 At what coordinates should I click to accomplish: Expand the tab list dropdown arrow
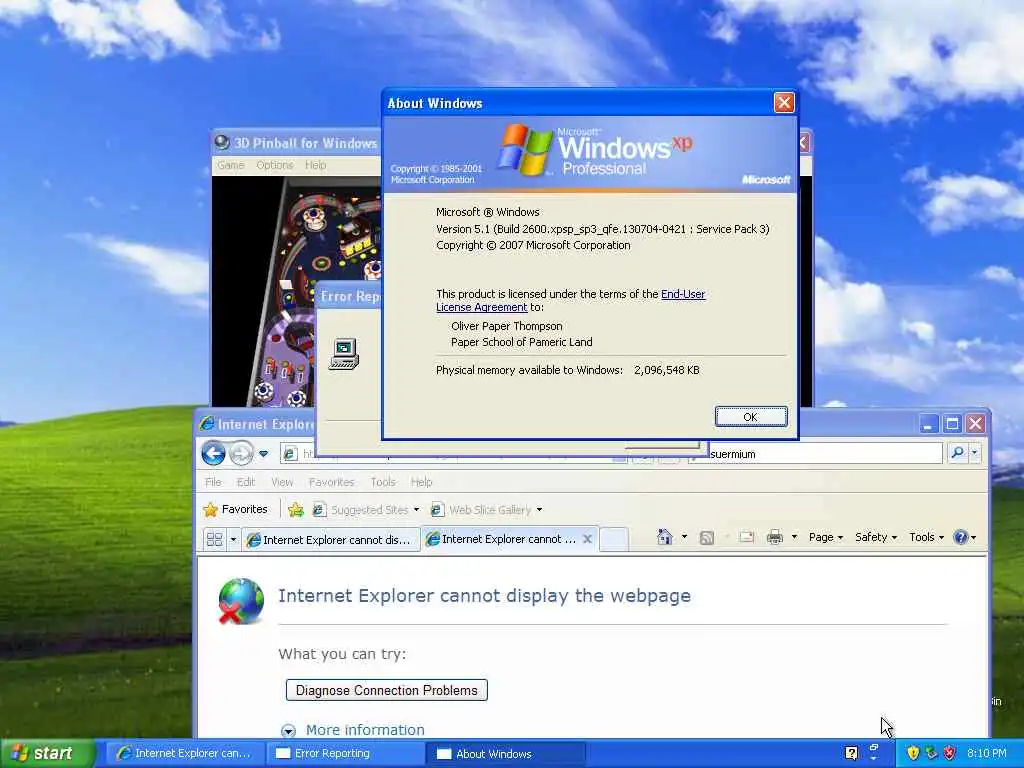(x=233, y=539)
